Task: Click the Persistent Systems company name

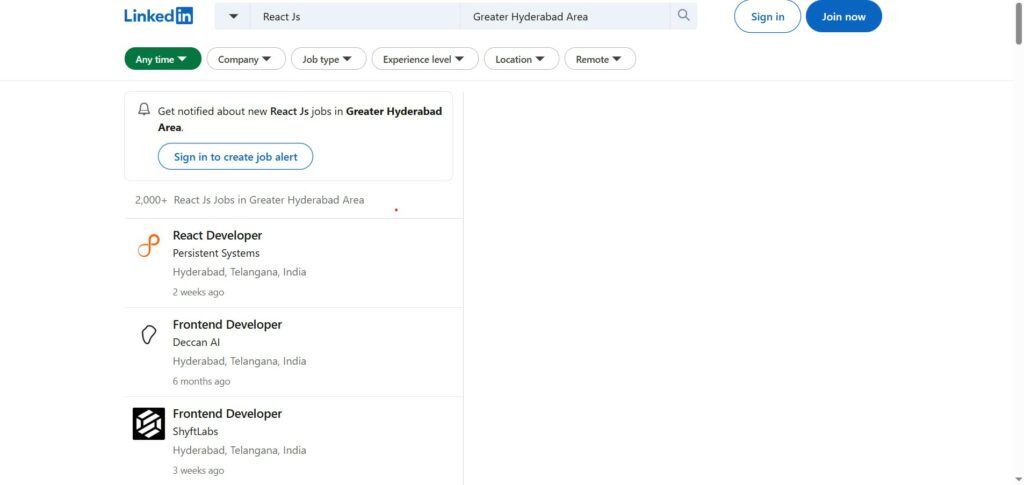Action: [216, 253]
